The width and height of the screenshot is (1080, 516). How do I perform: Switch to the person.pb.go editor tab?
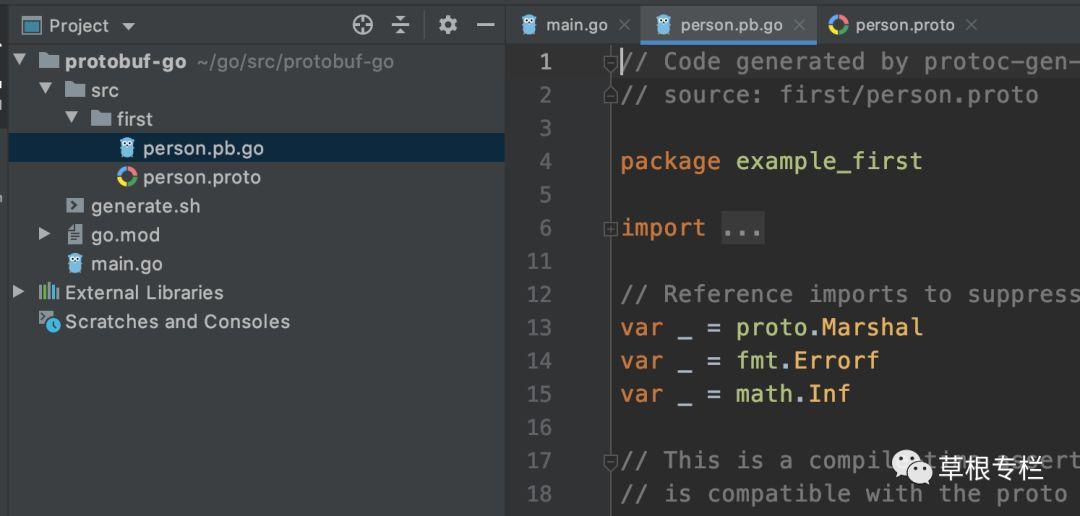coord(731,25)
